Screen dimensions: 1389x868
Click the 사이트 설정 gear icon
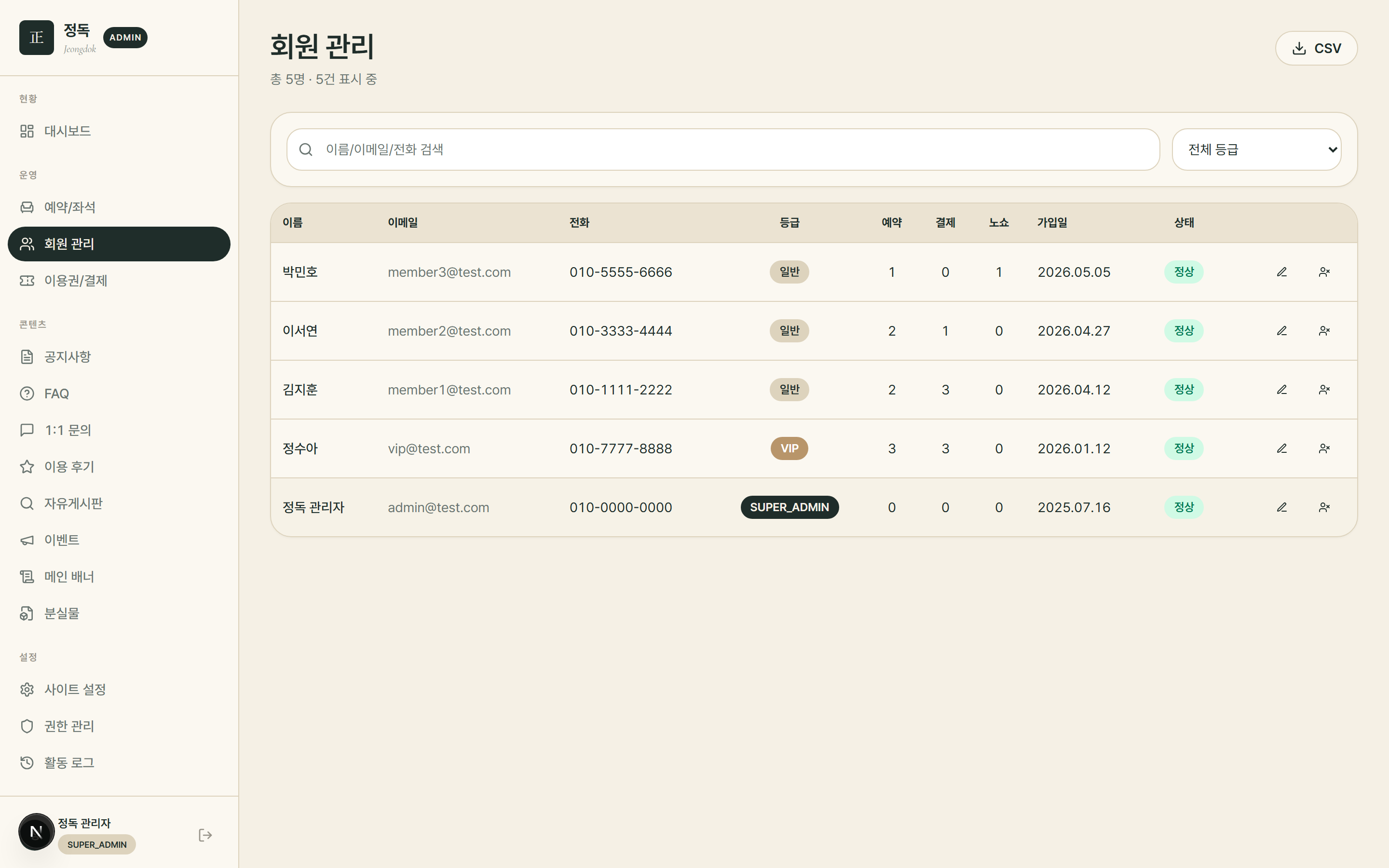pos(27,690)
